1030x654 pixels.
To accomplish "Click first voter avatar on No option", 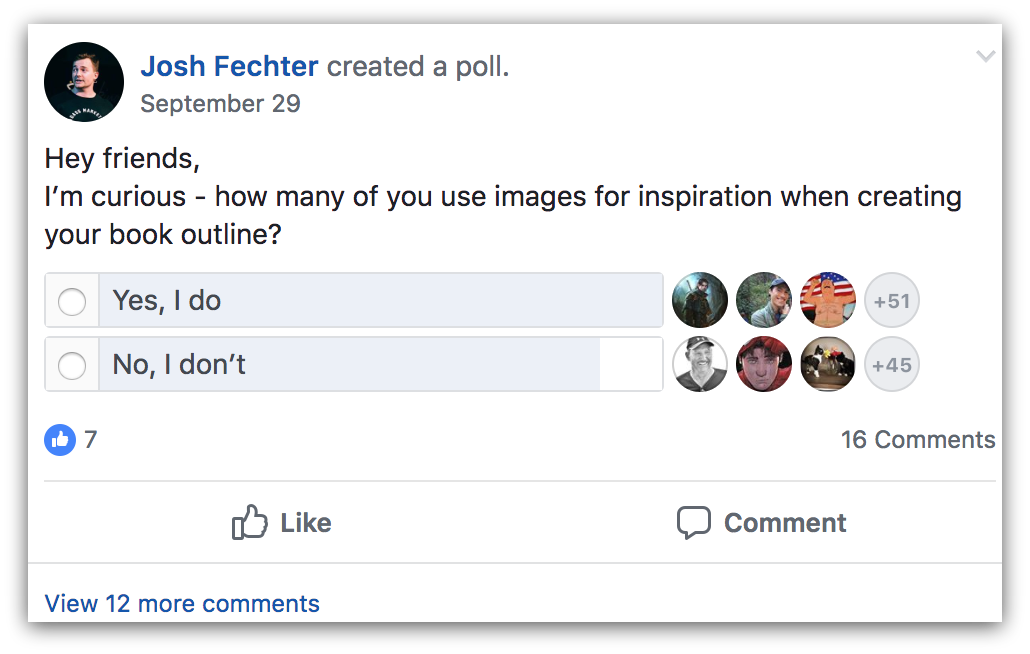I will [x=700, y=365].
